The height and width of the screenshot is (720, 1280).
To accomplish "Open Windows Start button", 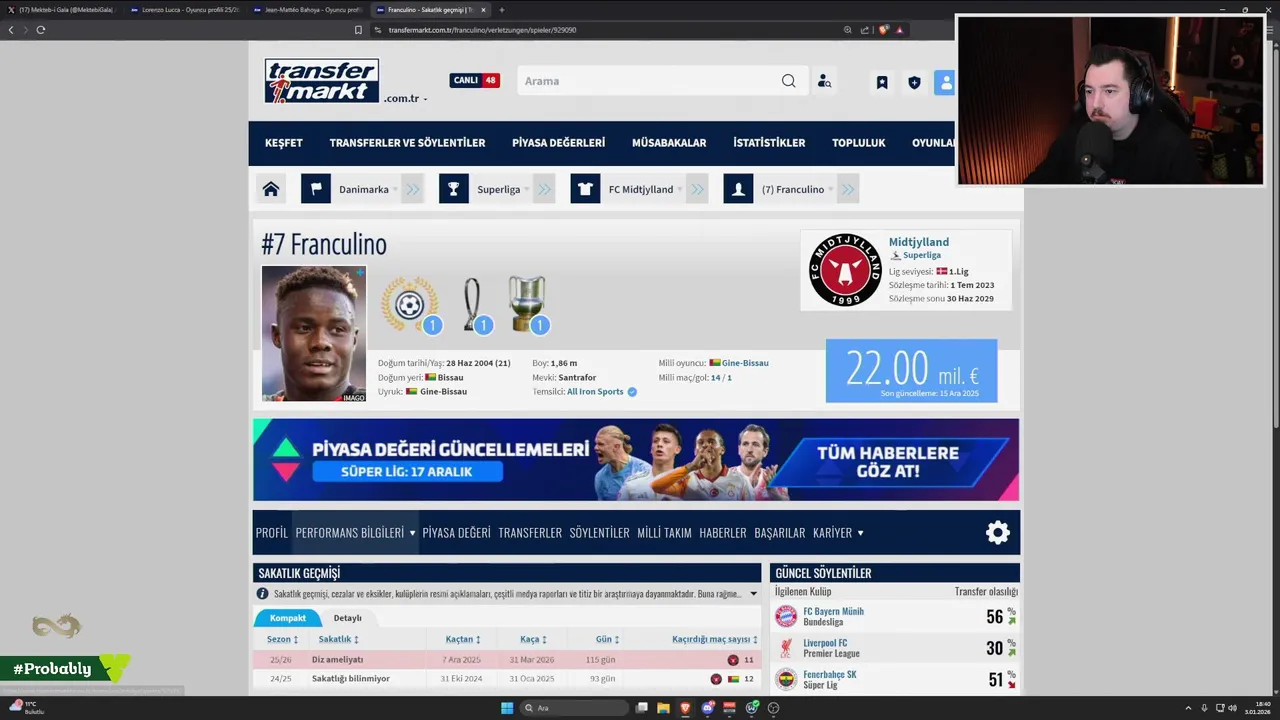I will click(x=507, y=708).
